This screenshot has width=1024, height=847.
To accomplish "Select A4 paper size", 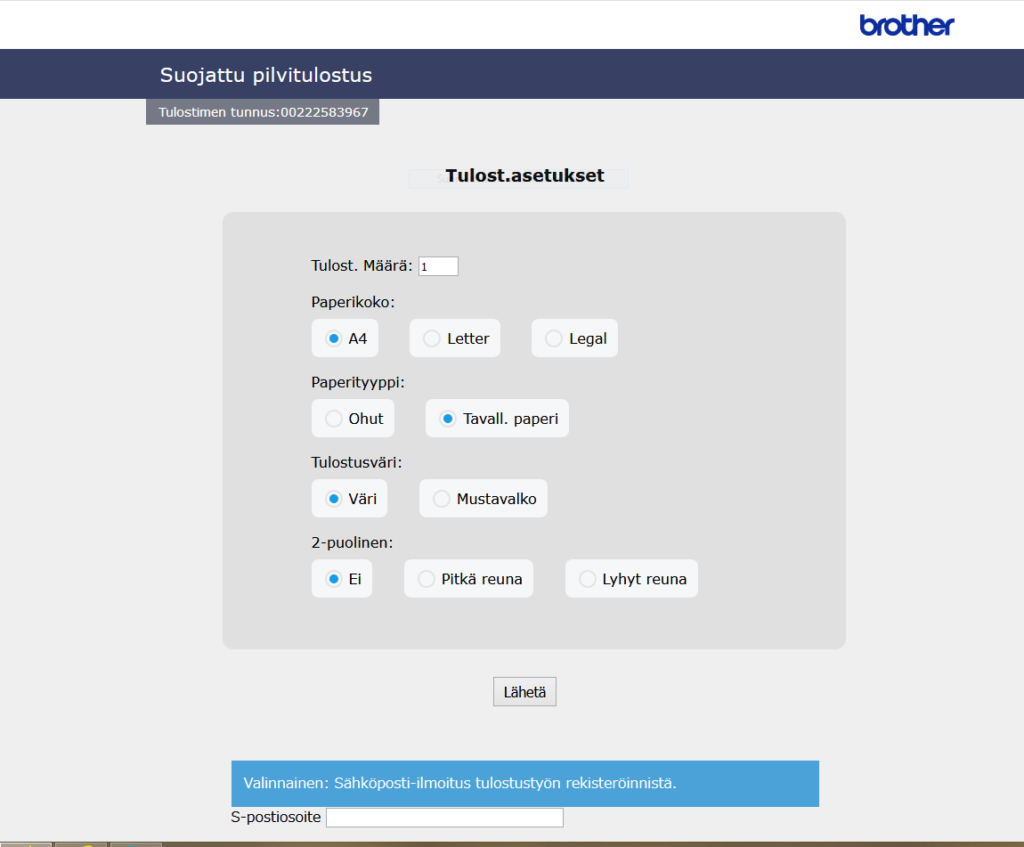I will (x=335, y=339).
